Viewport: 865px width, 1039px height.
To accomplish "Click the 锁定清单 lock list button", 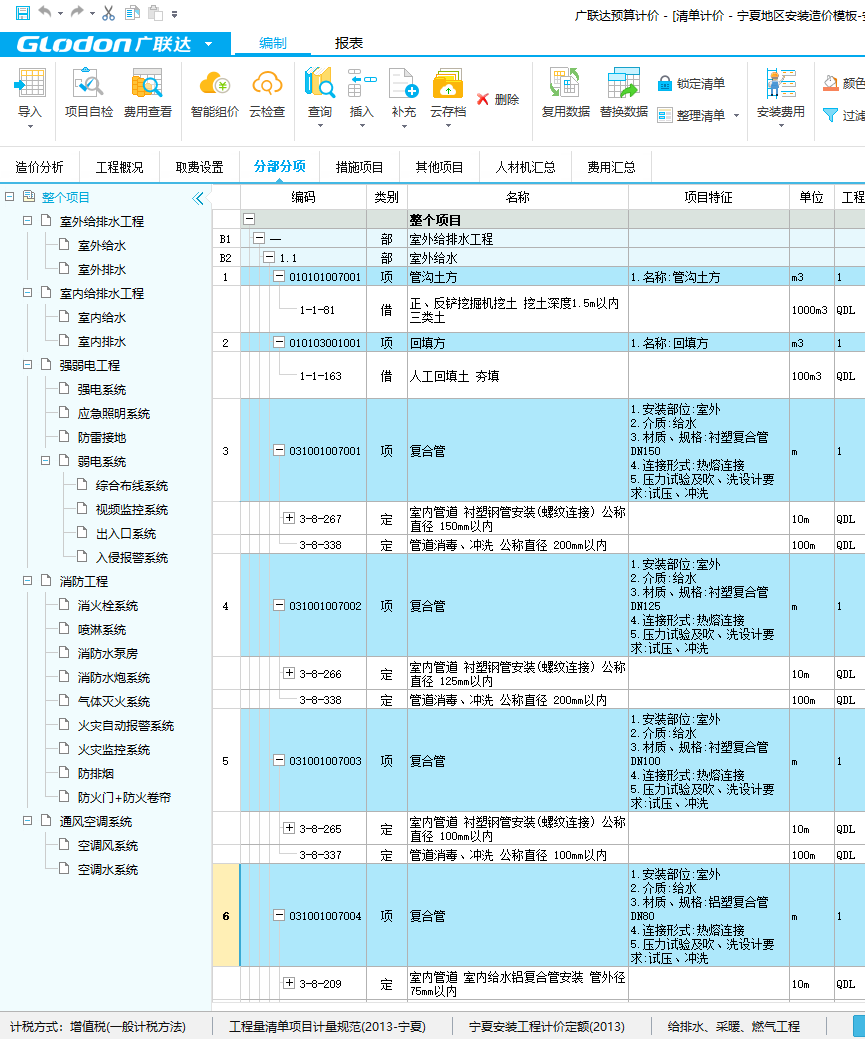I will point(690,84).
